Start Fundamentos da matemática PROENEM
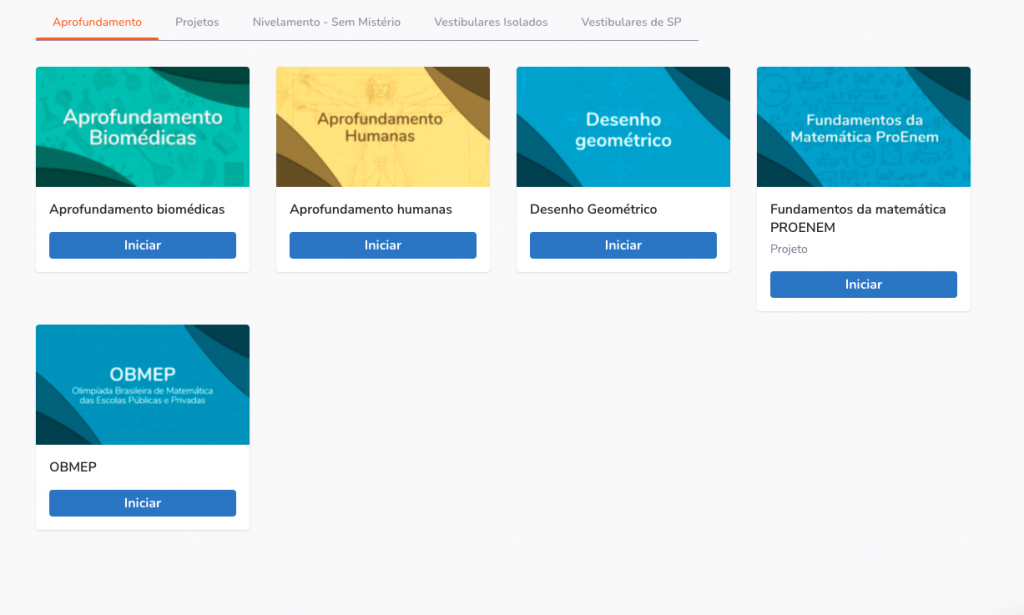 pos(863,285)
